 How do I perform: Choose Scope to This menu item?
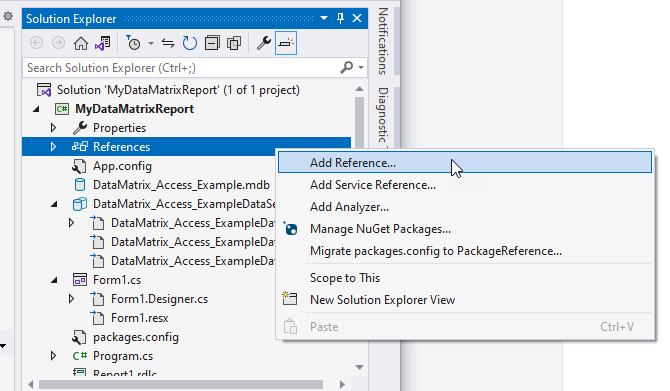tap(465, 278)
